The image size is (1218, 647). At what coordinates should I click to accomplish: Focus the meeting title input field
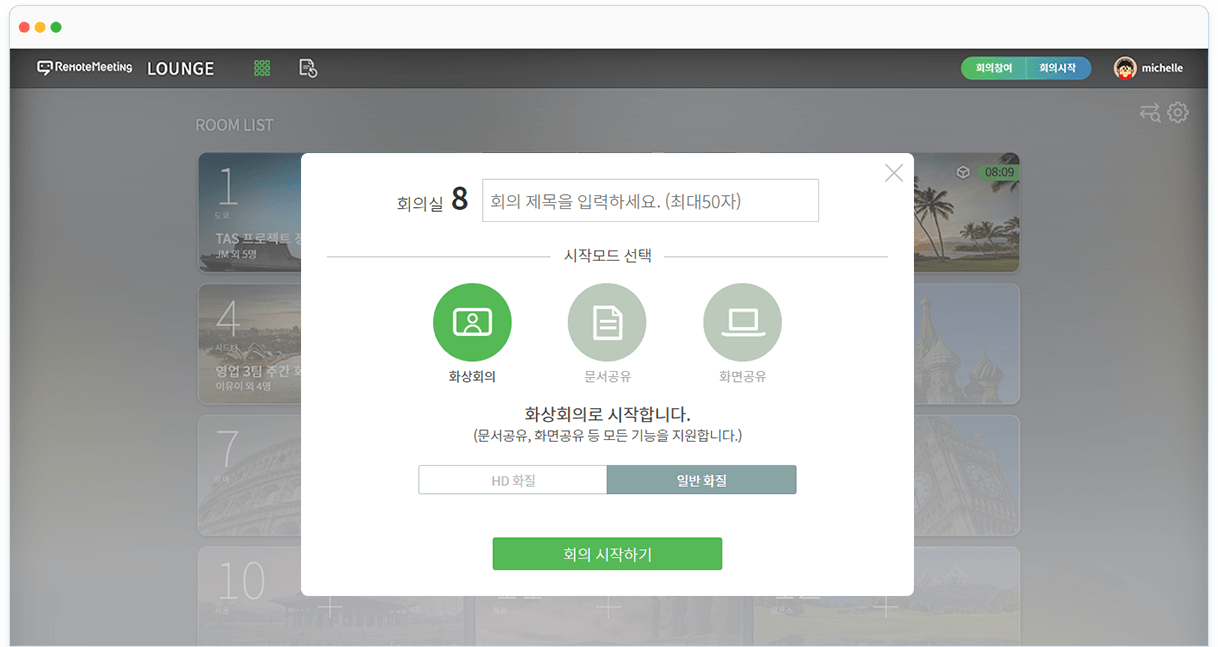click(650, 201)
